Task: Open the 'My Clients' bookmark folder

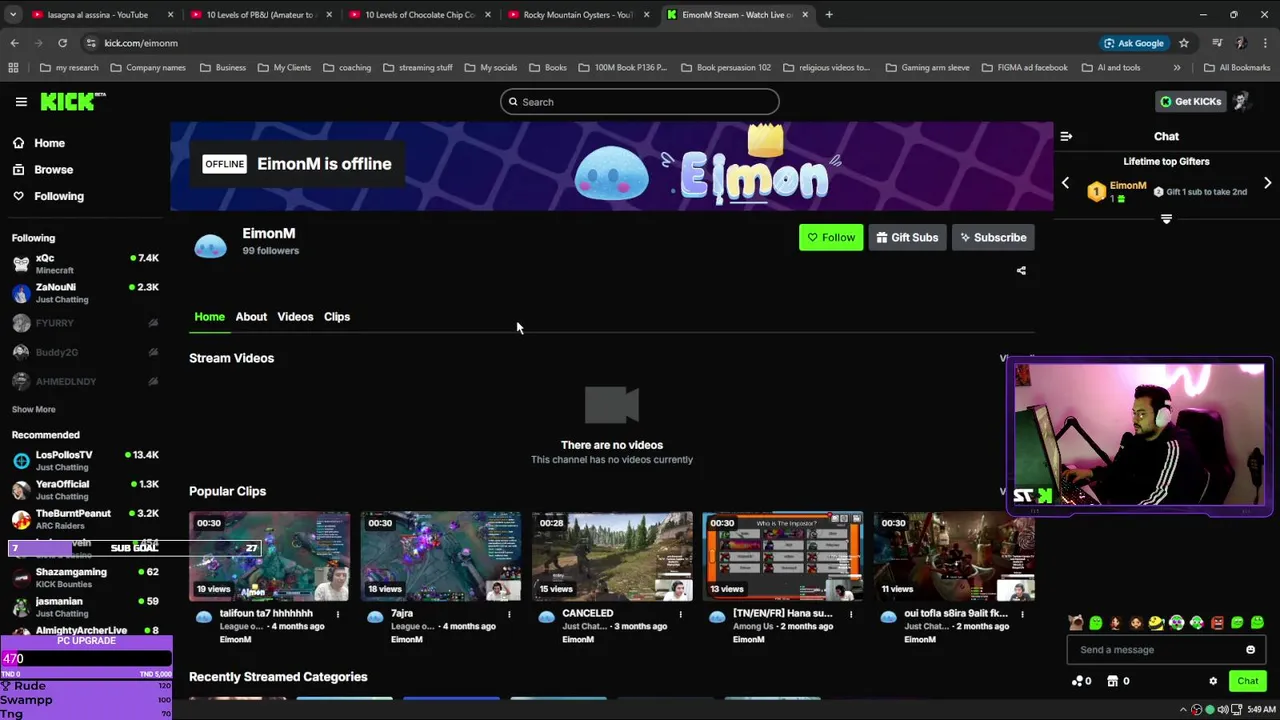Action: tap(284, 68)
